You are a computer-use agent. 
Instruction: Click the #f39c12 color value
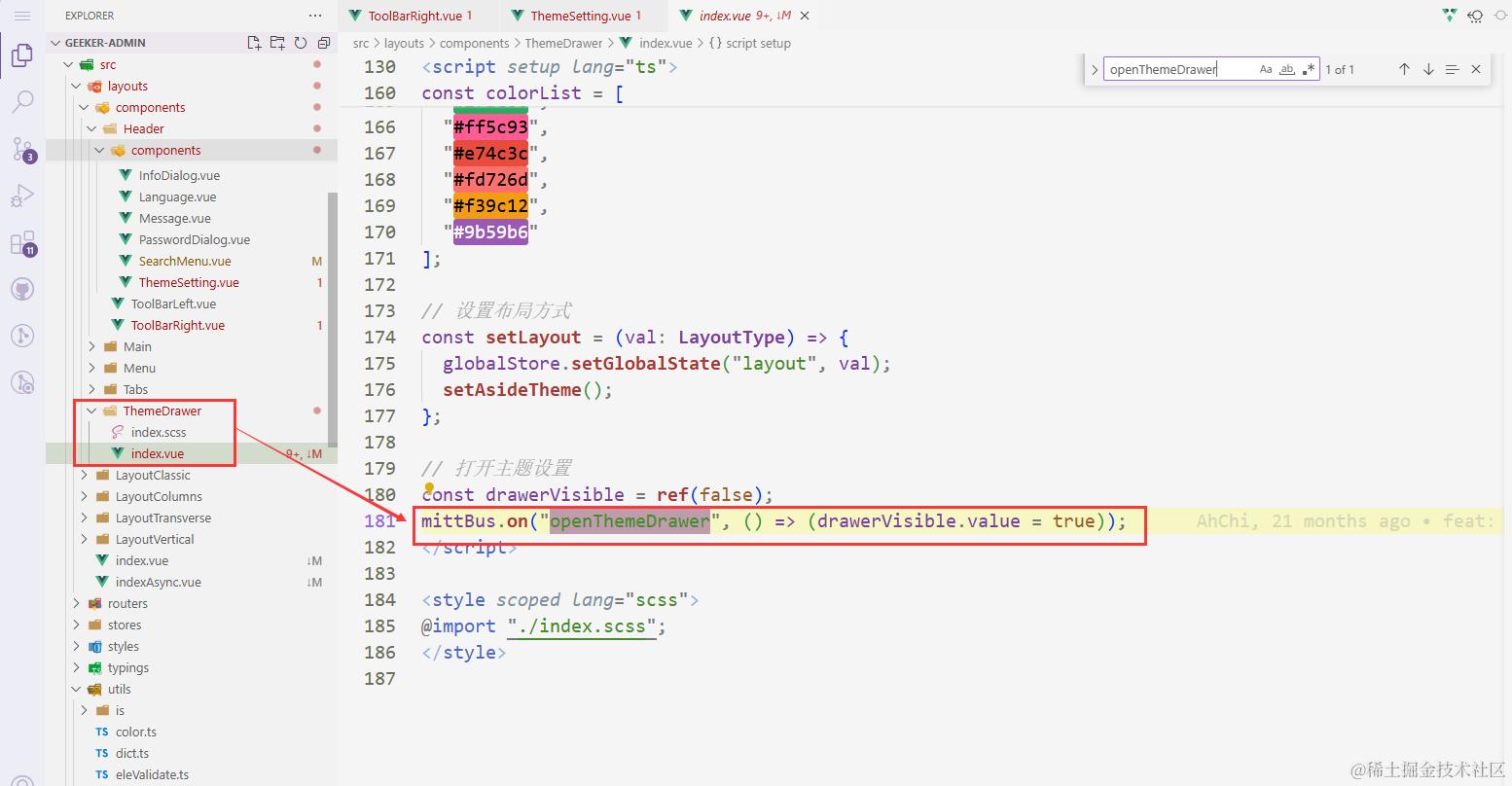490,206
